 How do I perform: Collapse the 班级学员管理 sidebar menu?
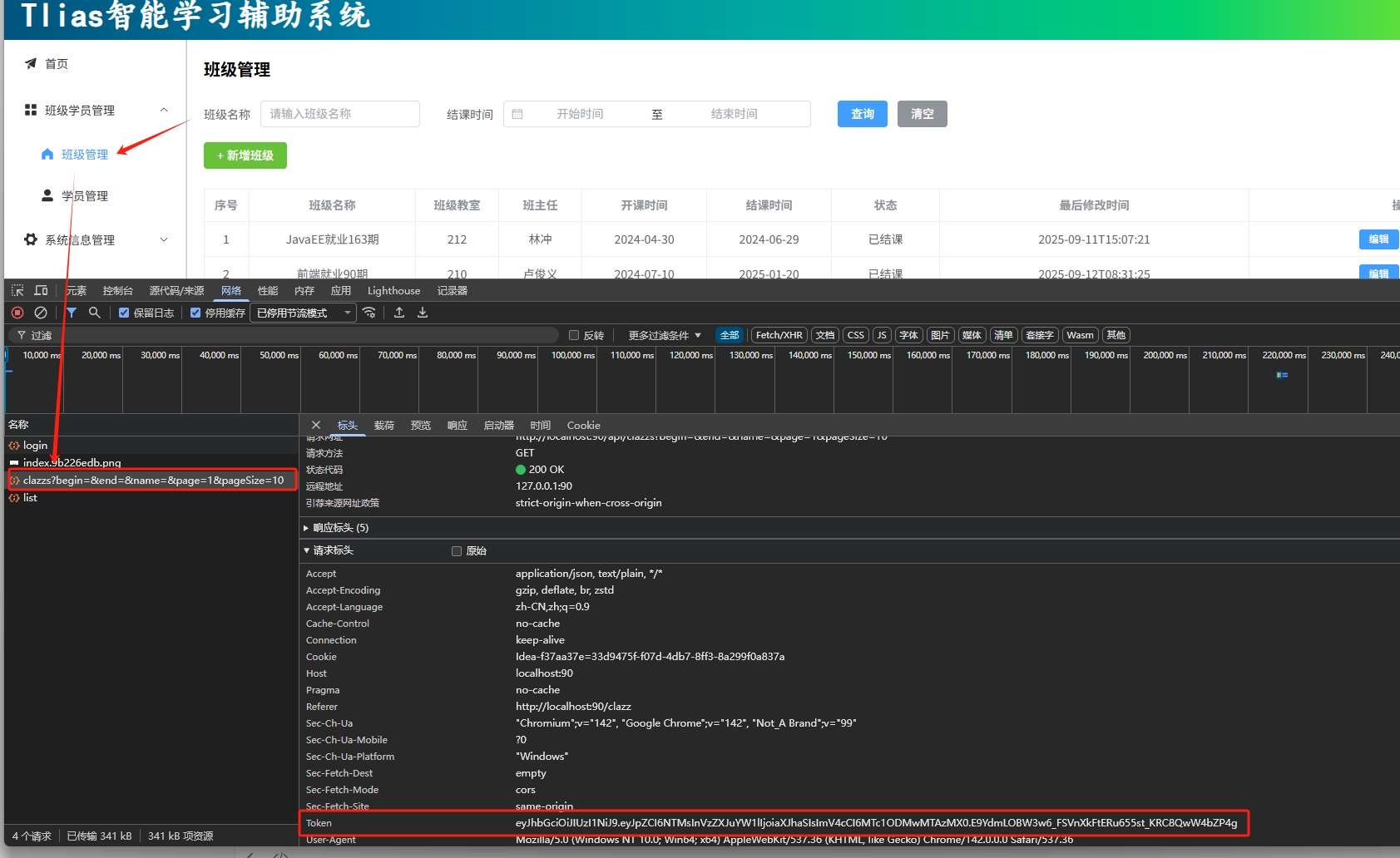click(x=164, y=109)
